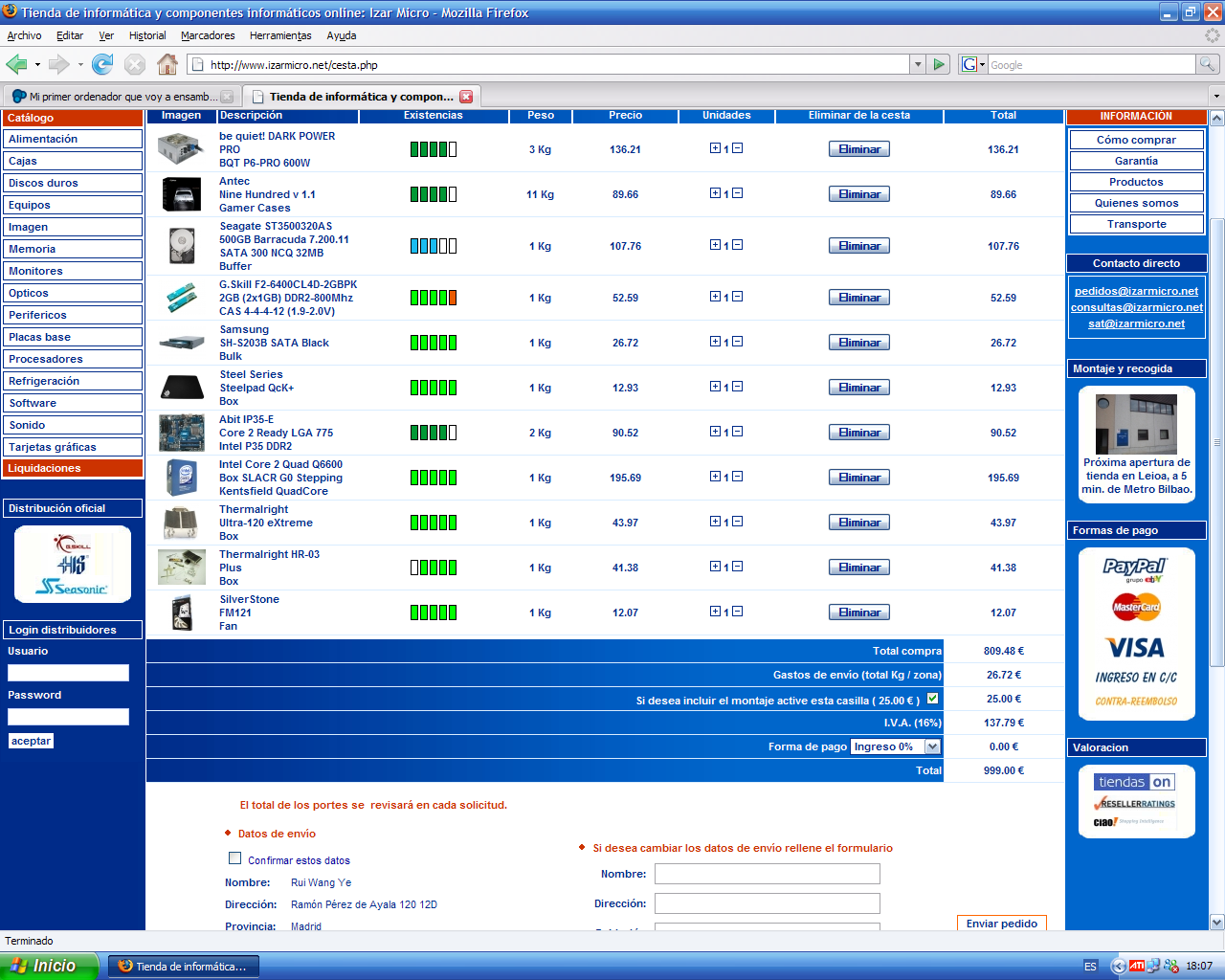
Task: Open the Liquidaciones link
Action: point(73,468)
